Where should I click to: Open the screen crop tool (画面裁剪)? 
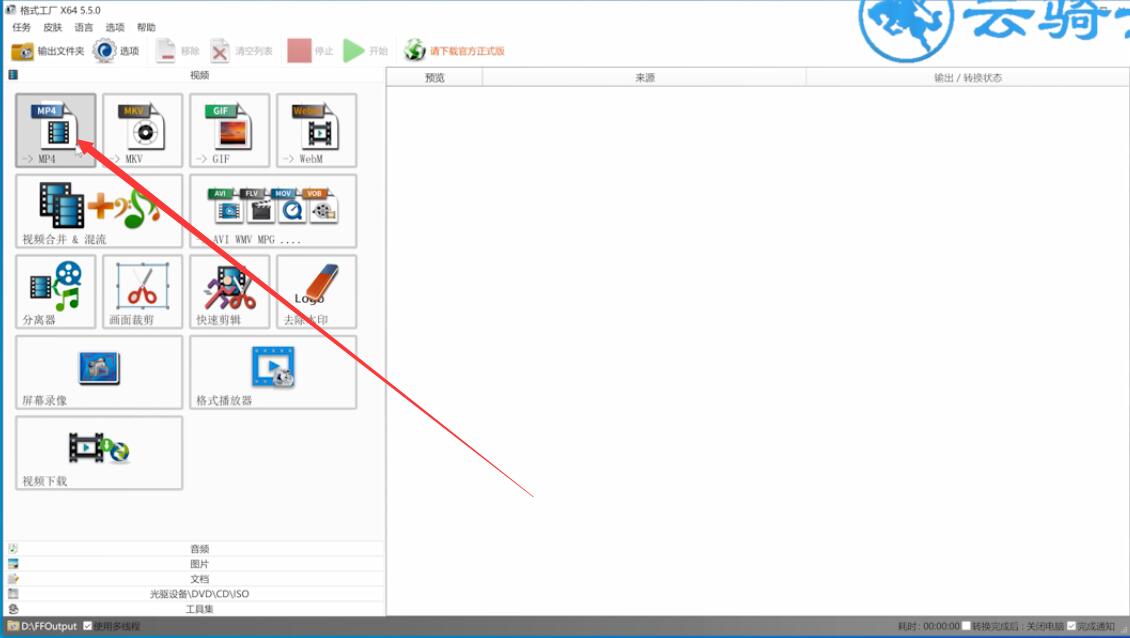[x=143, y=292]
